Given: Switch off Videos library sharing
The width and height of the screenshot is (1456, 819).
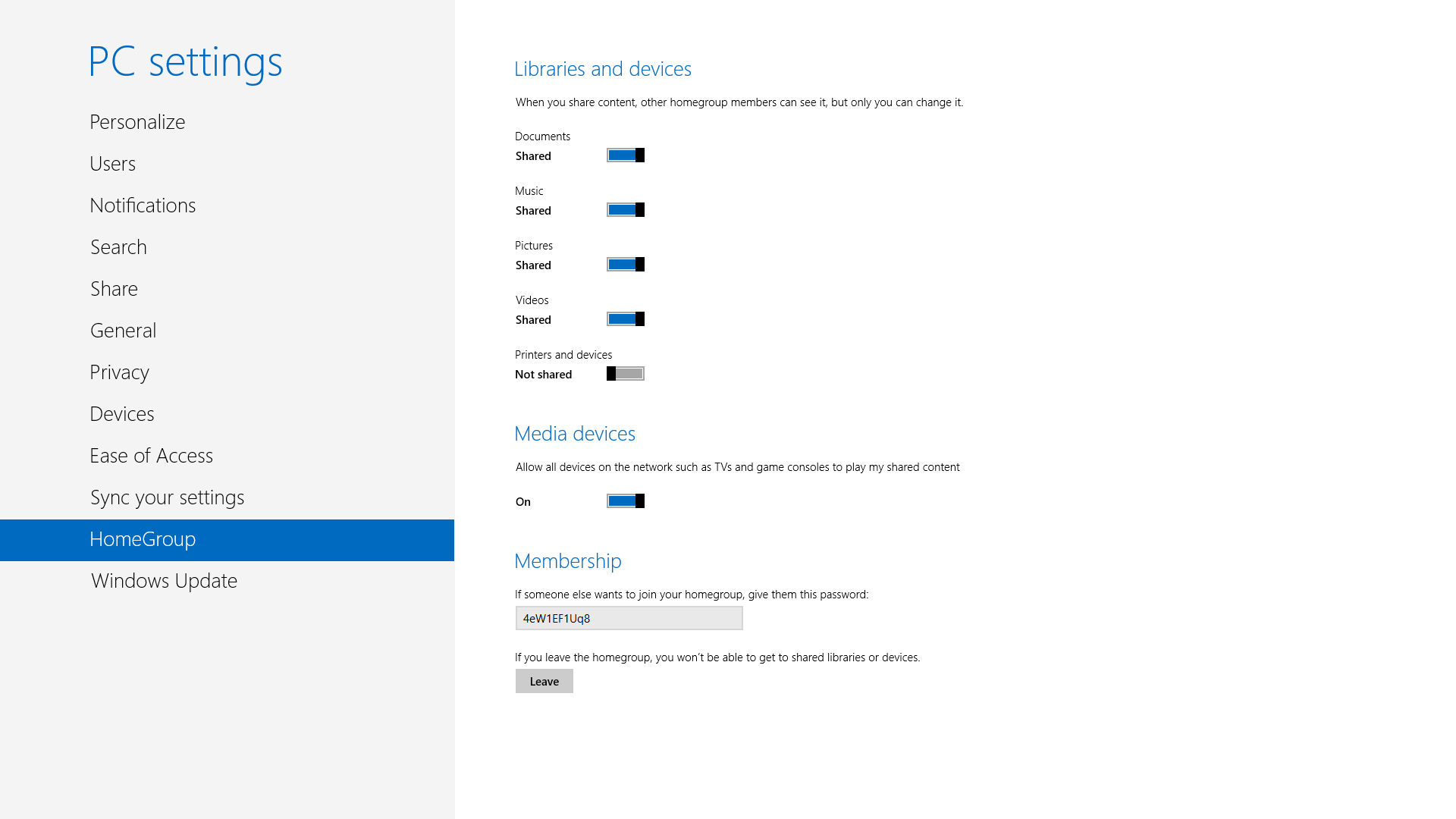Looking at the screenshot, I should point(626,319).
